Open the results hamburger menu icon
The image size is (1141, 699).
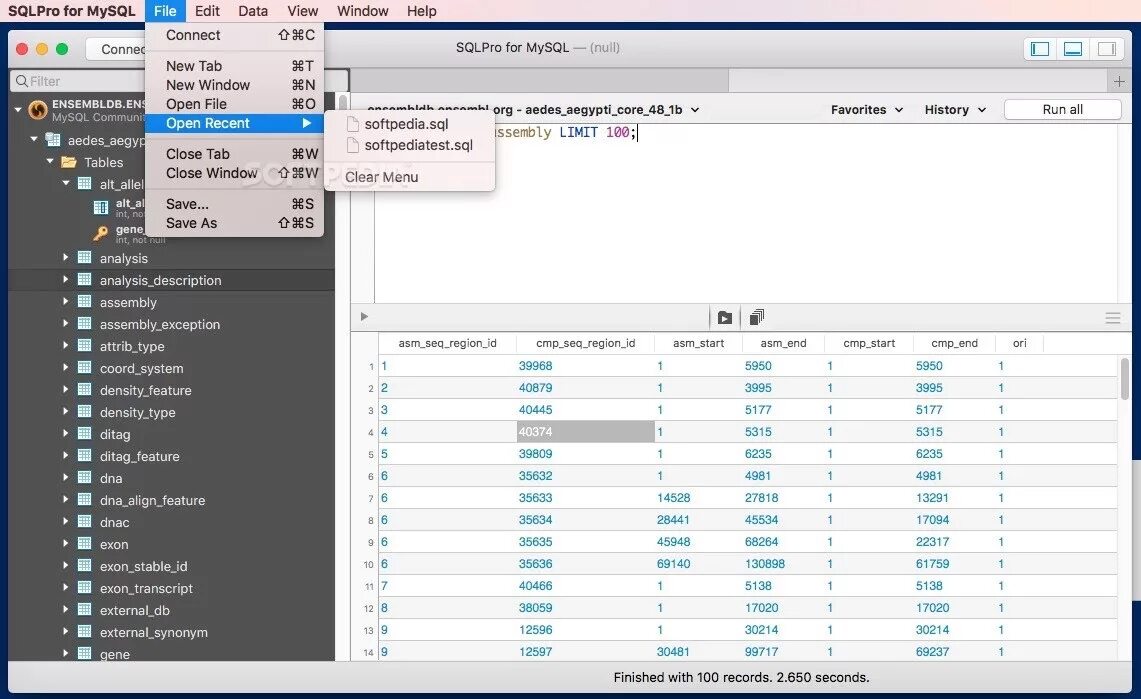click(x=1113, y=318)
